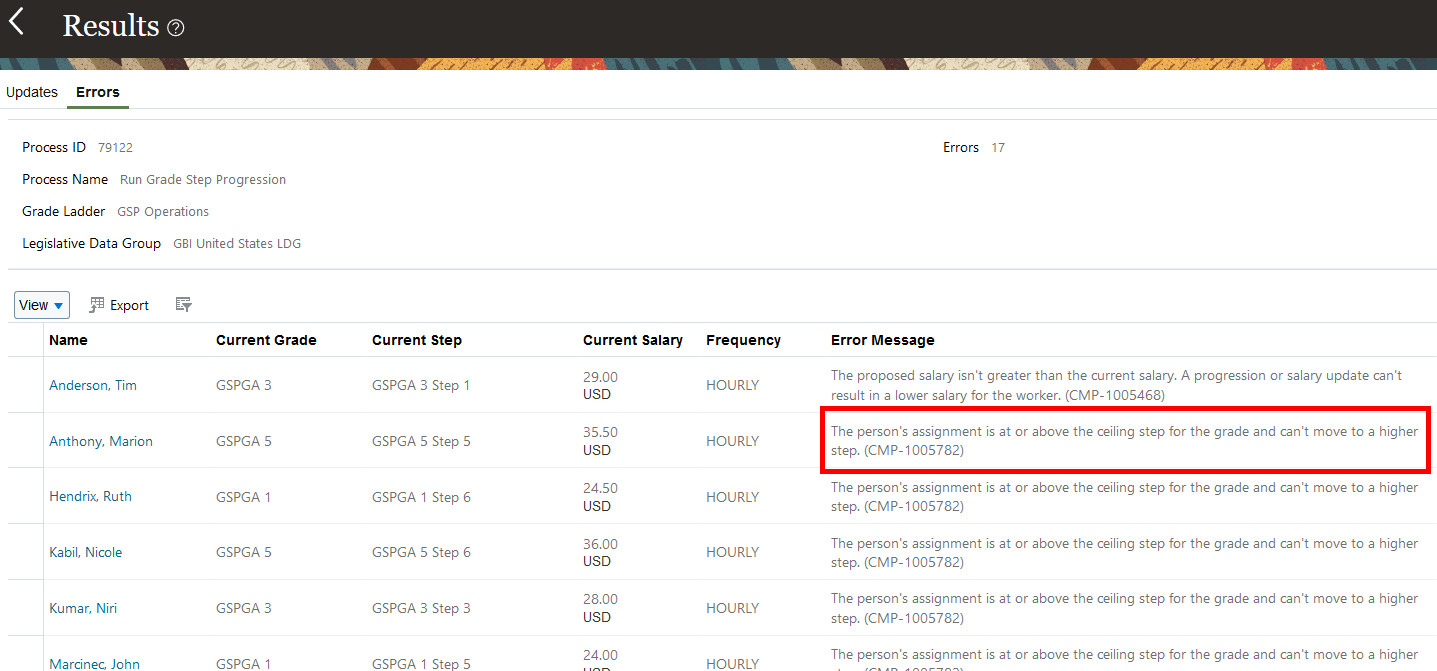The height and width of the screenshot is (671, 1437).
Task: Open the Results help question mark icon
Action: pyautogui.click(x=176, y=28)
